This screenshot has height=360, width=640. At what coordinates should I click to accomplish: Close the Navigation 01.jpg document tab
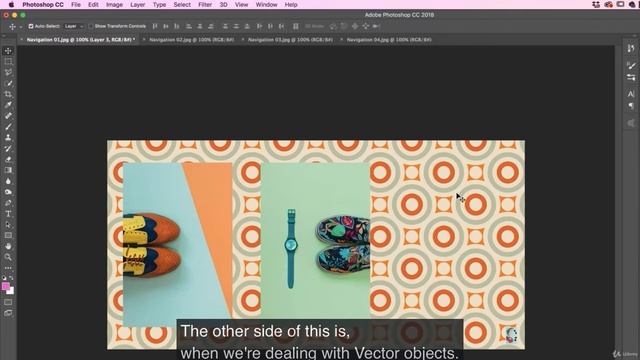click(x=22, y=40)
